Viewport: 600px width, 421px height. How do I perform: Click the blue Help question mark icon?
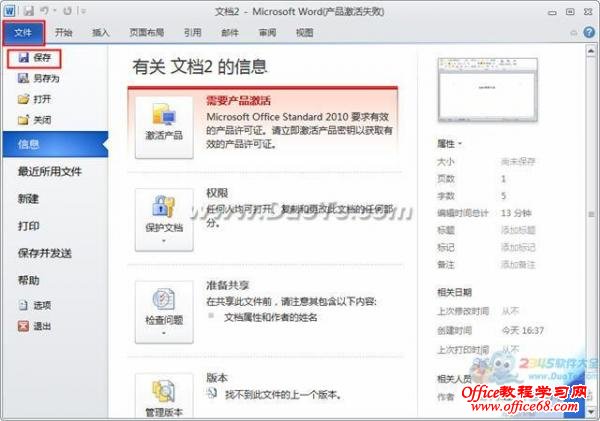(x=589, y=33)
